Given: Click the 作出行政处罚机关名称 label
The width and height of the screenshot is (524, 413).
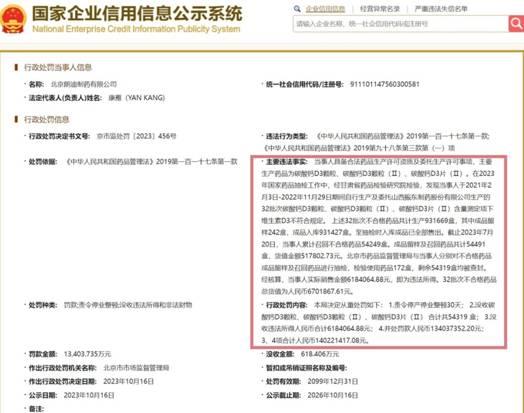Looking at the screenshot, I should point(63,368).
